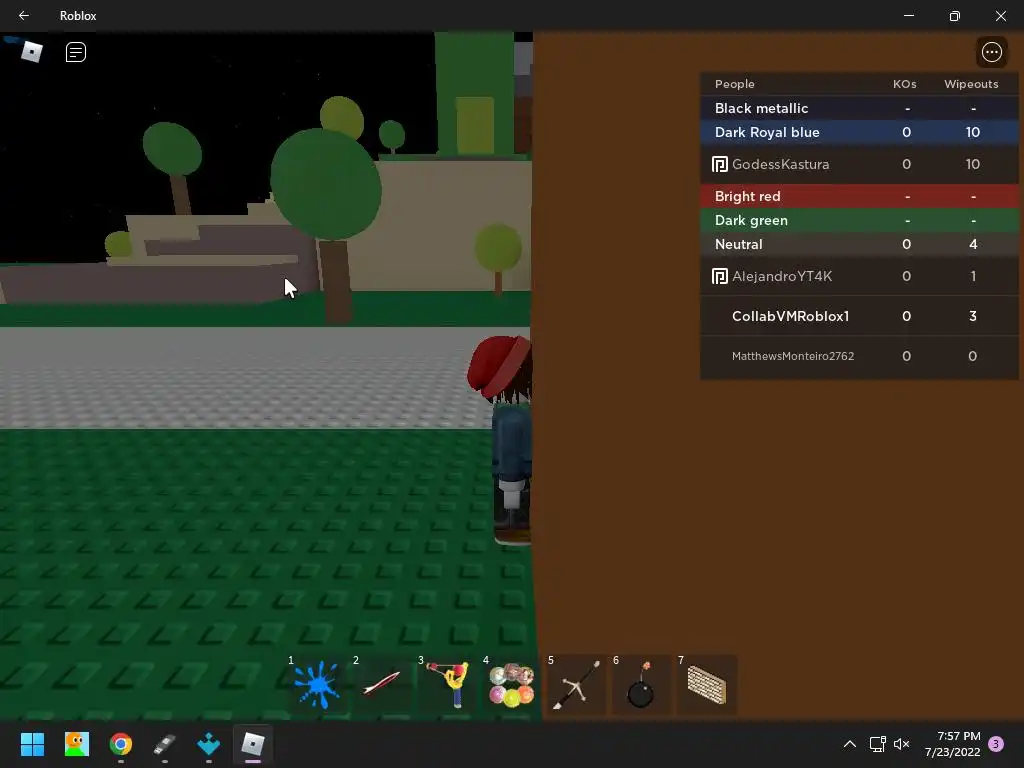Open the three-dots options button
The image size is (1024, 768).
(991, 52)
